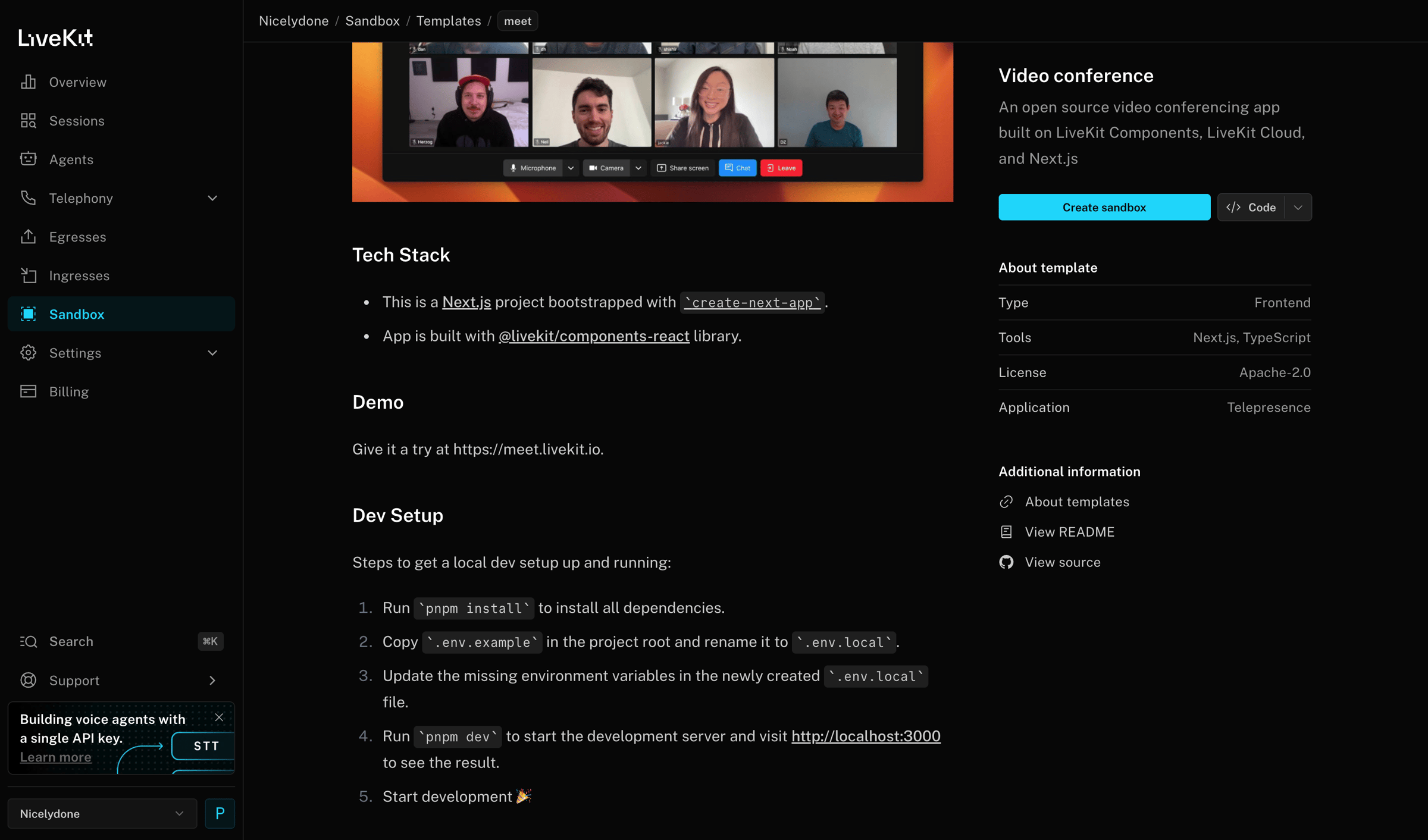This screenshot has height=840, width=1428.
Task: Click the View README link
Action: 1069,532
